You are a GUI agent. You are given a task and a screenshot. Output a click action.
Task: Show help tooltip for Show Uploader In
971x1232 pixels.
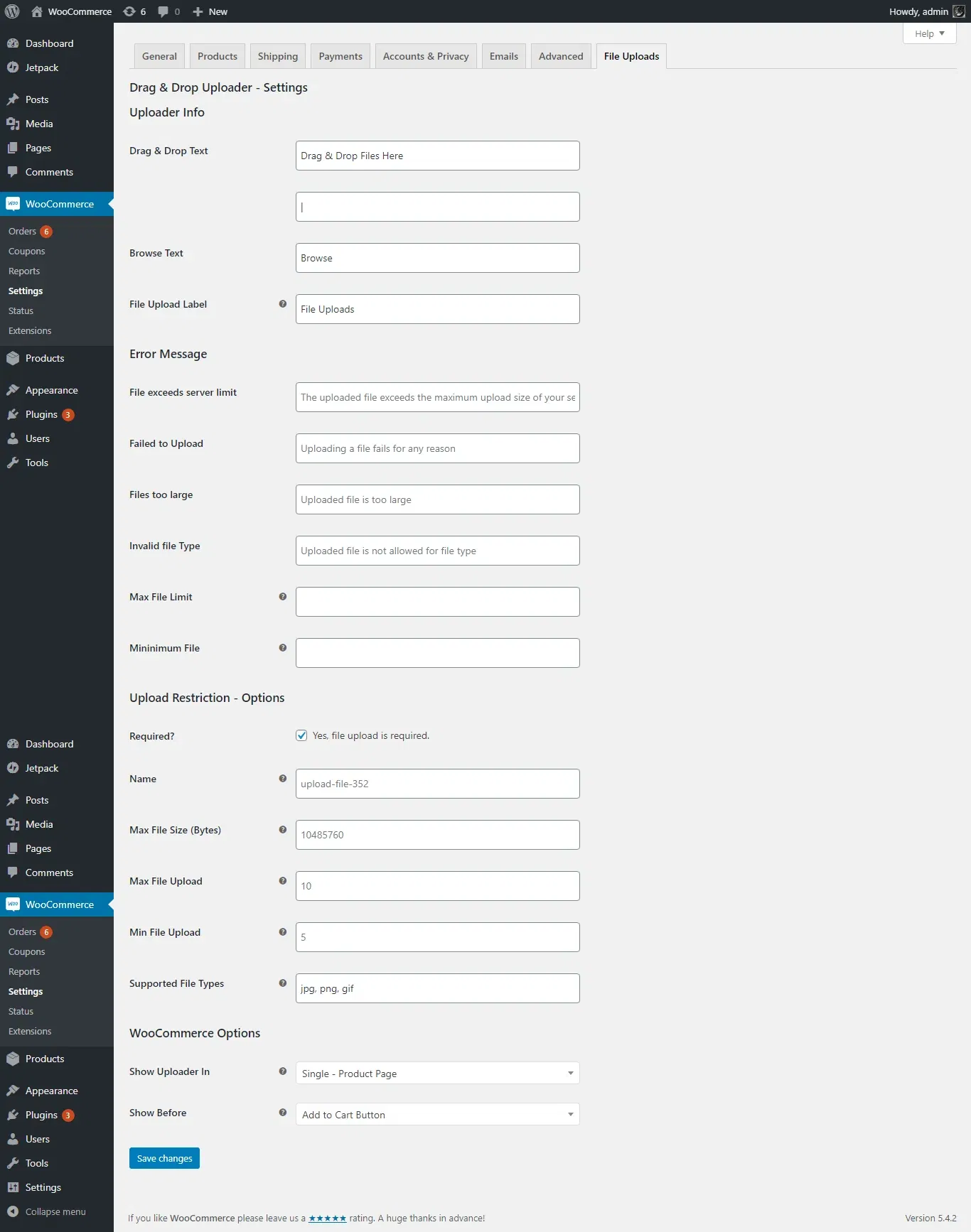(283, 1071)
